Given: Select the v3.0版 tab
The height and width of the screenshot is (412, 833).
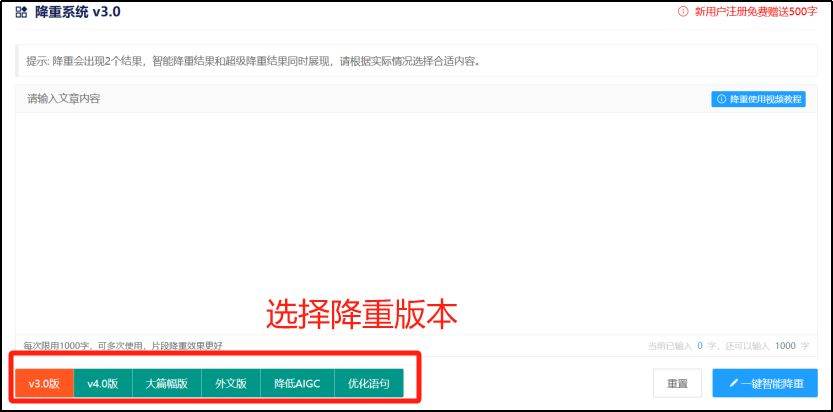Looking at the screenshot, I should point(44,383).
